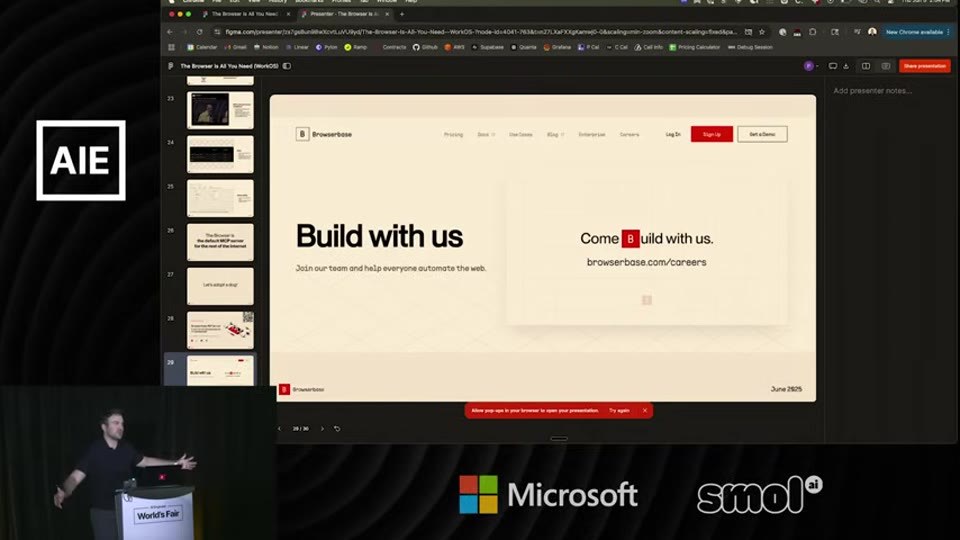This screenshot has height=540, width=960.
Task: Toggle the split view layout icon
Action: [866, 66]
